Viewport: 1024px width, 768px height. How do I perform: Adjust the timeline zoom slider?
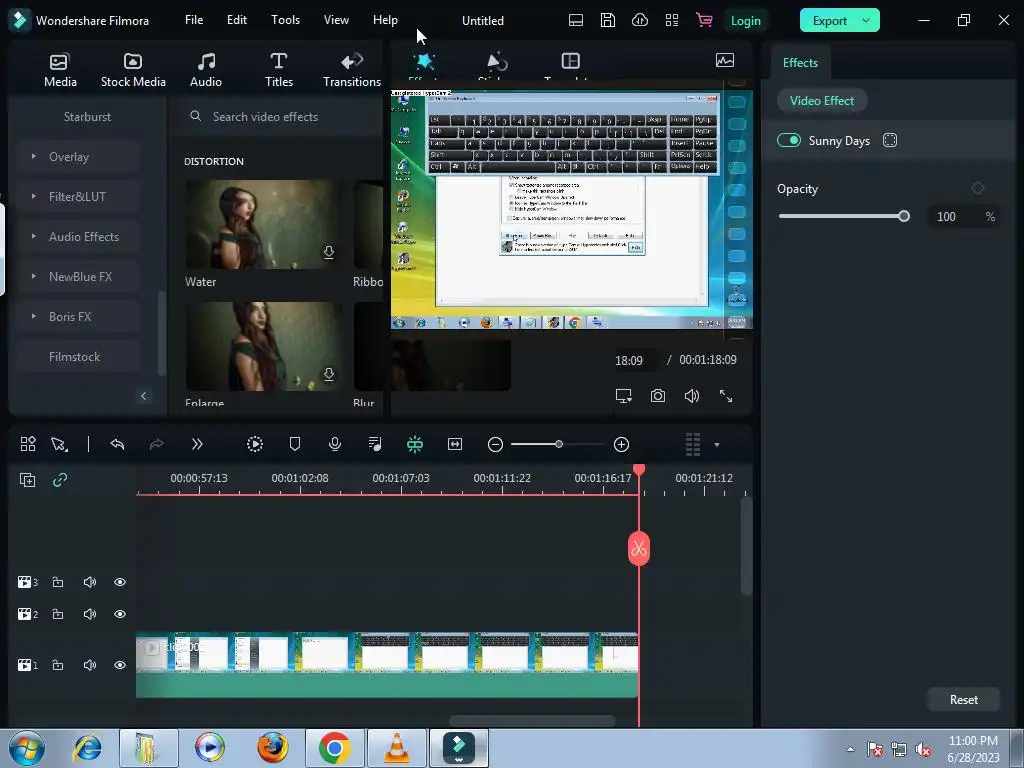coord(558,444)
